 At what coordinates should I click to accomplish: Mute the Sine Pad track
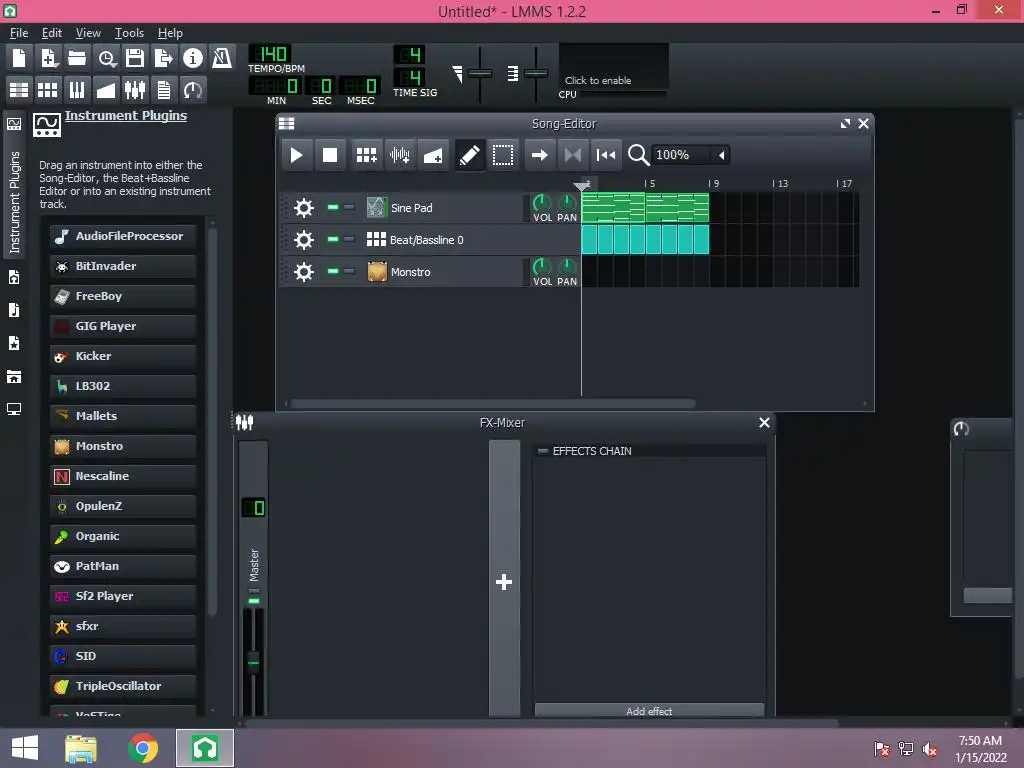pyautogui.click(x=333, y=207)
